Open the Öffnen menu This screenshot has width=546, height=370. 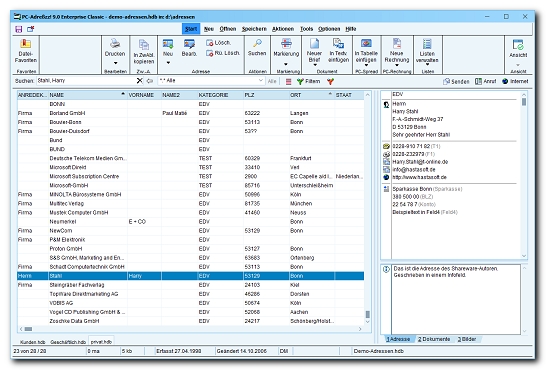point(228,29)
